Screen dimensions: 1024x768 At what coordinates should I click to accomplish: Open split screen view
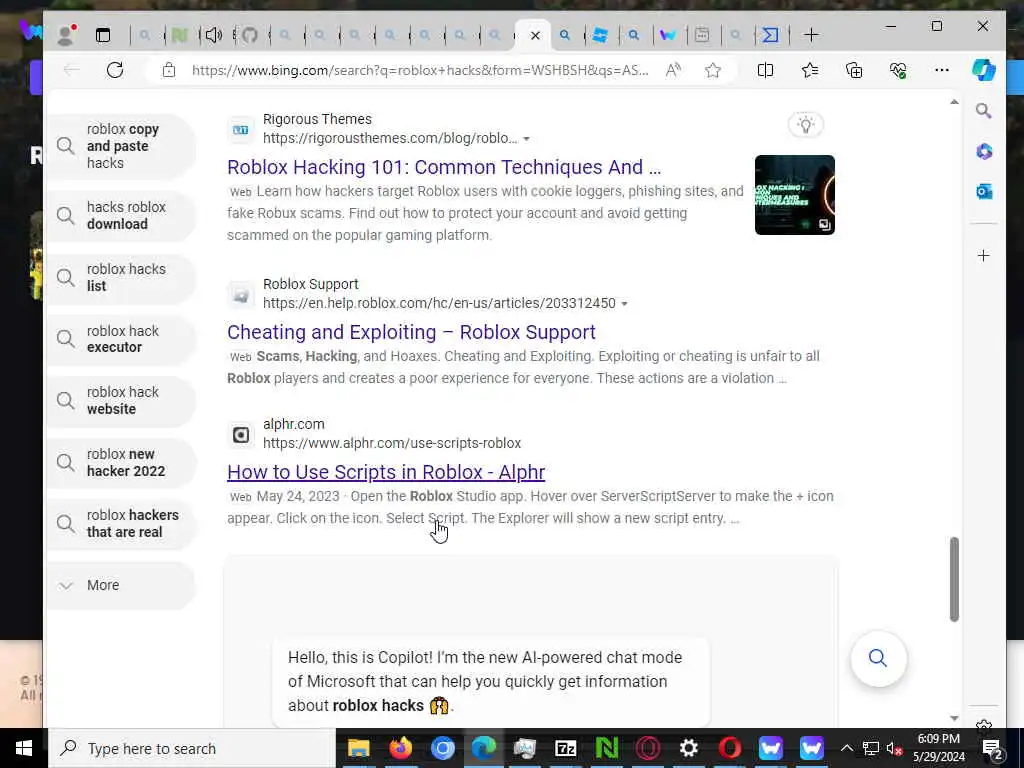pos(765,70)
